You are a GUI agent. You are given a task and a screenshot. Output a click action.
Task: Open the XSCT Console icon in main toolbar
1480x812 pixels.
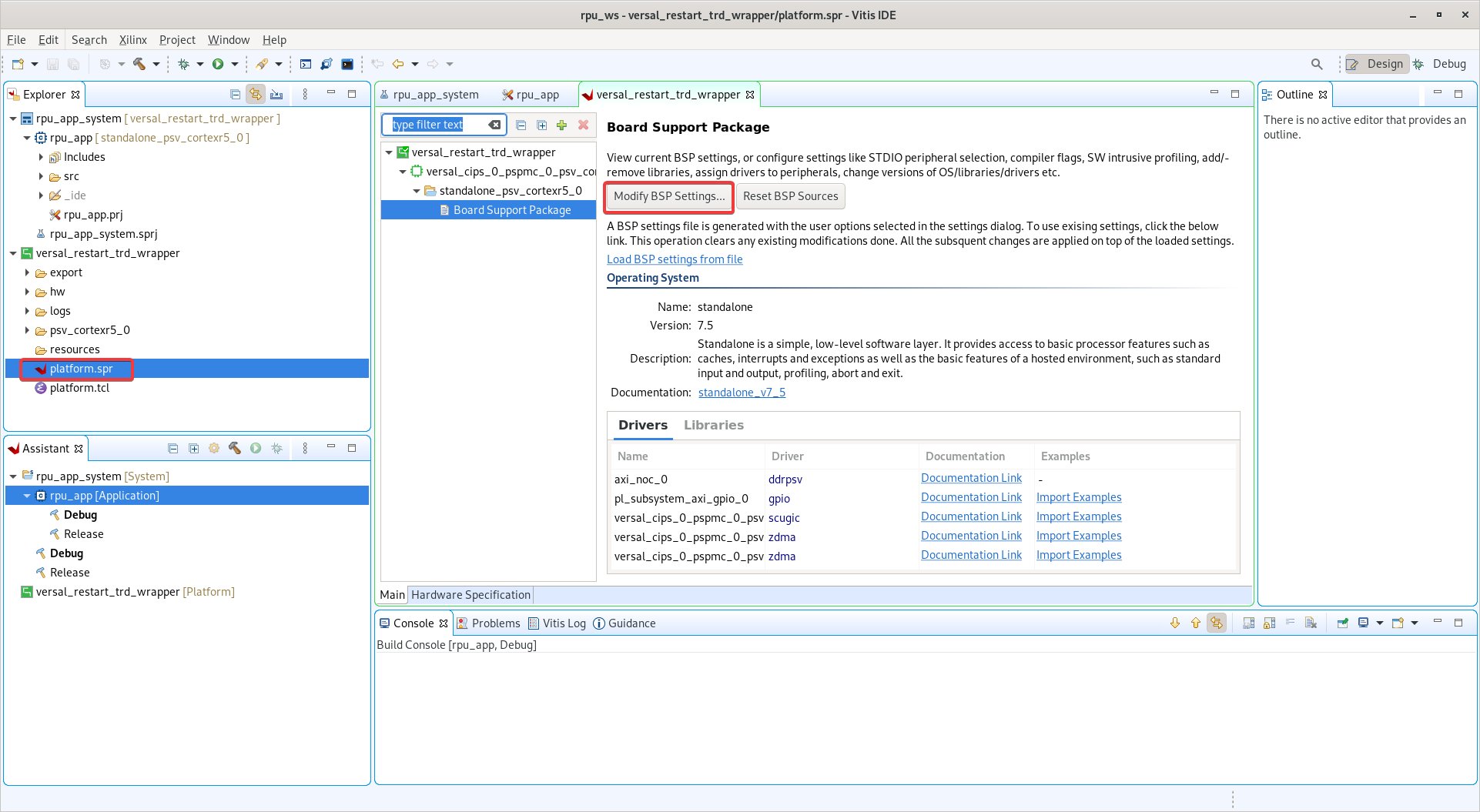tap(306, 64)
